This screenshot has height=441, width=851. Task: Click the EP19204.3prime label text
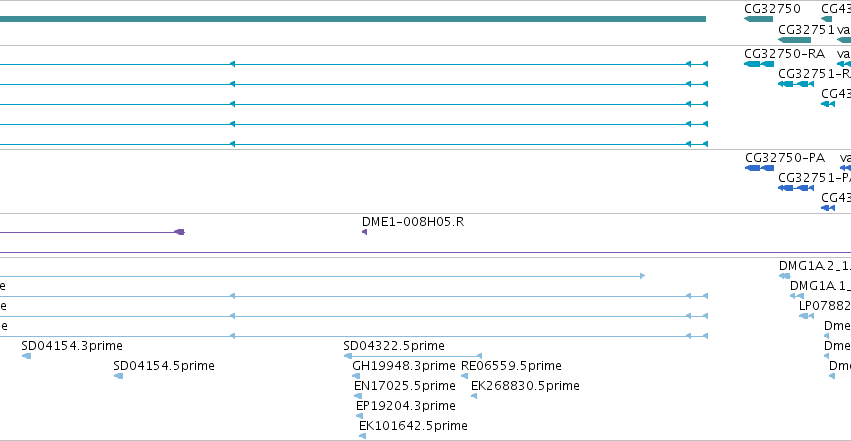[406, 406]
